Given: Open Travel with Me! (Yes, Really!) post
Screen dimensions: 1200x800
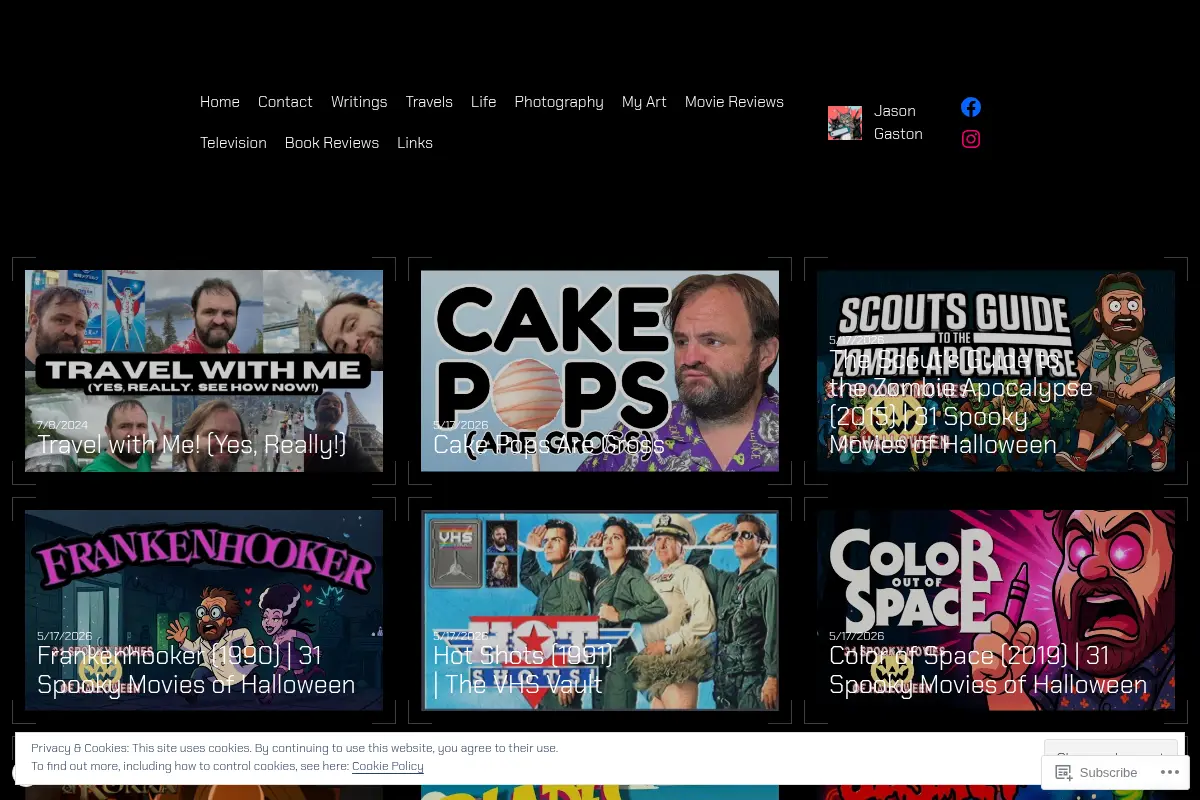Looking at the screenshot, I should (192, 445).
